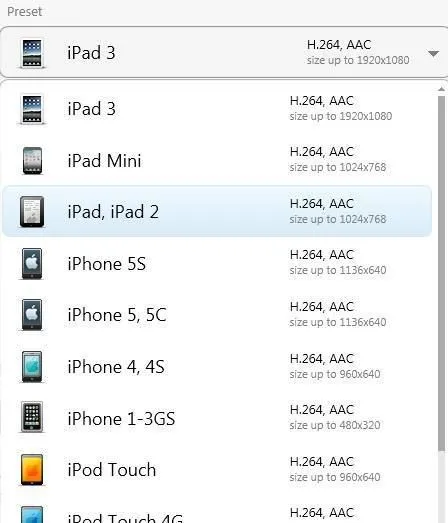
Task: Choose the iPad, iPad 2 preset
Action: [217, 211]
